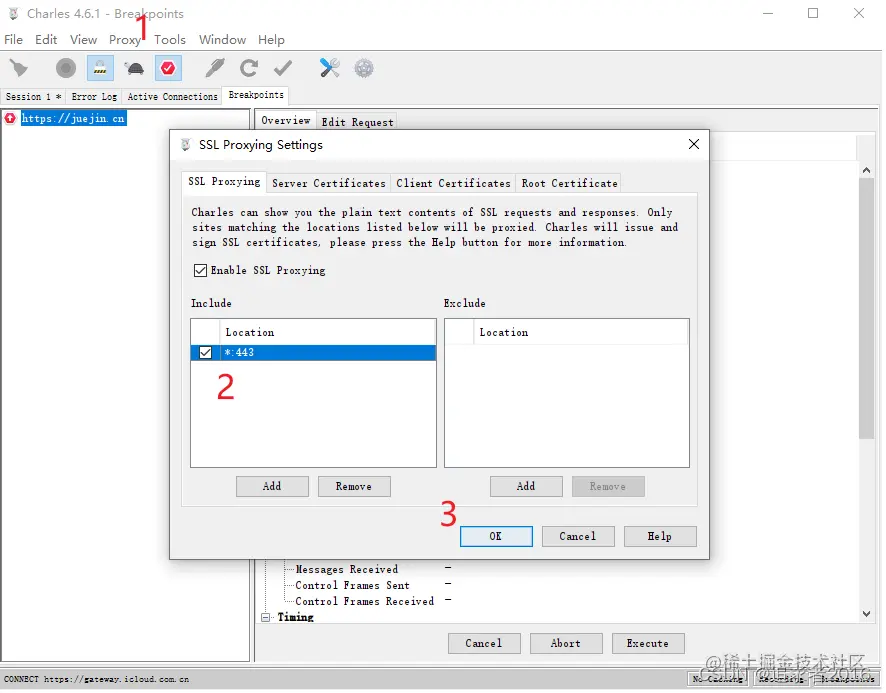Close the SSL Proxying Settings dialog
Screen dimensions: 886x693
click(x=694, y=144)
